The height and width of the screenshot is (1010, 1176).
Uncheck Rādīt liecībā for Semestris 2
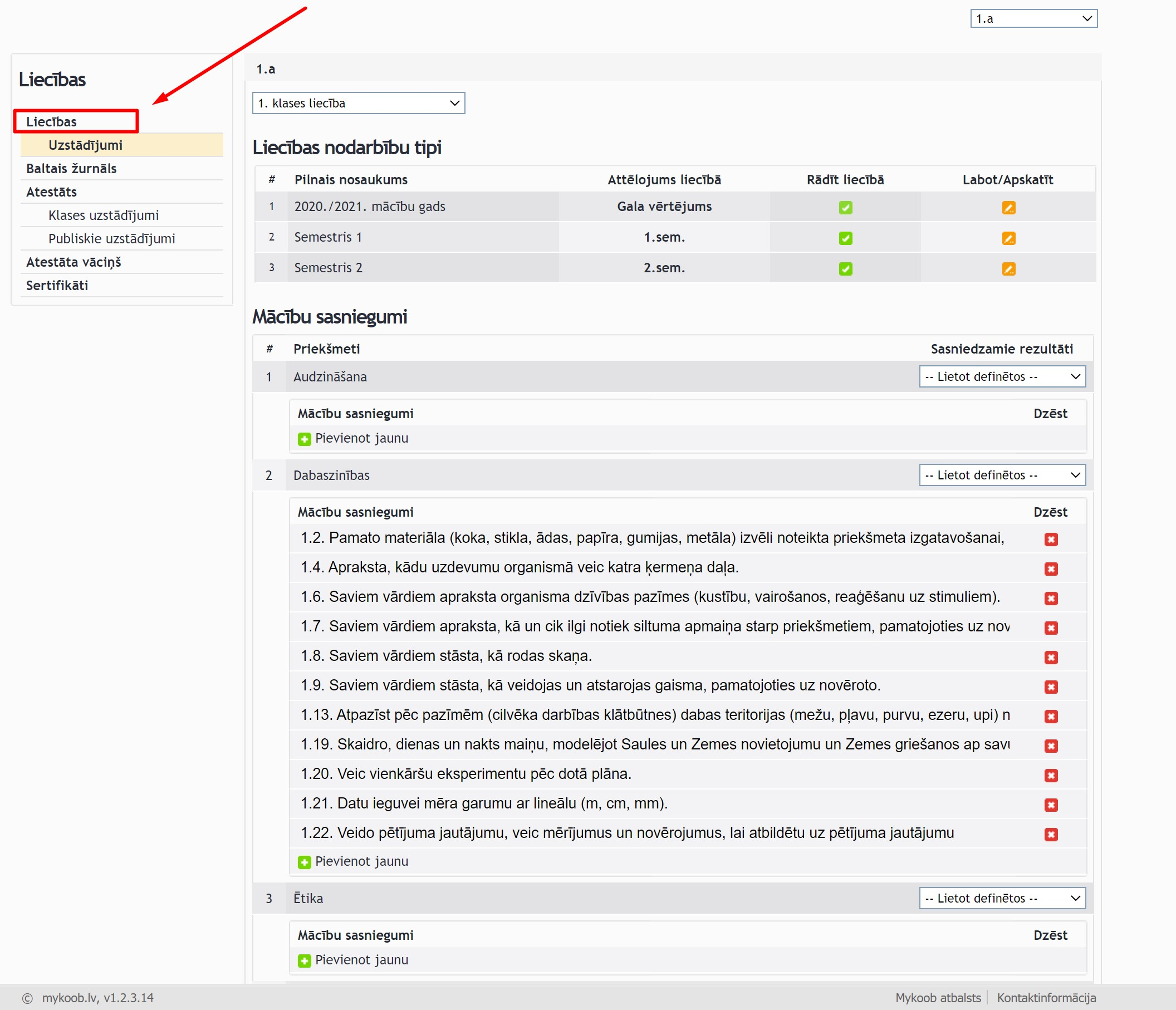pos(845,269)
